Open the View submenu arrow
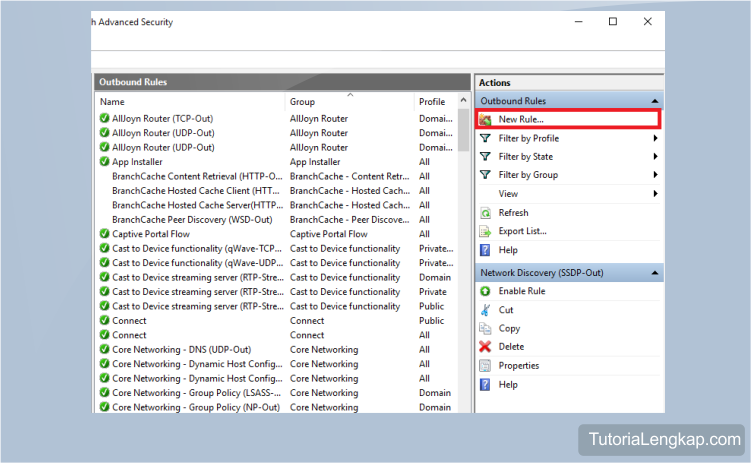751x463 pixels. click(655, 193)
